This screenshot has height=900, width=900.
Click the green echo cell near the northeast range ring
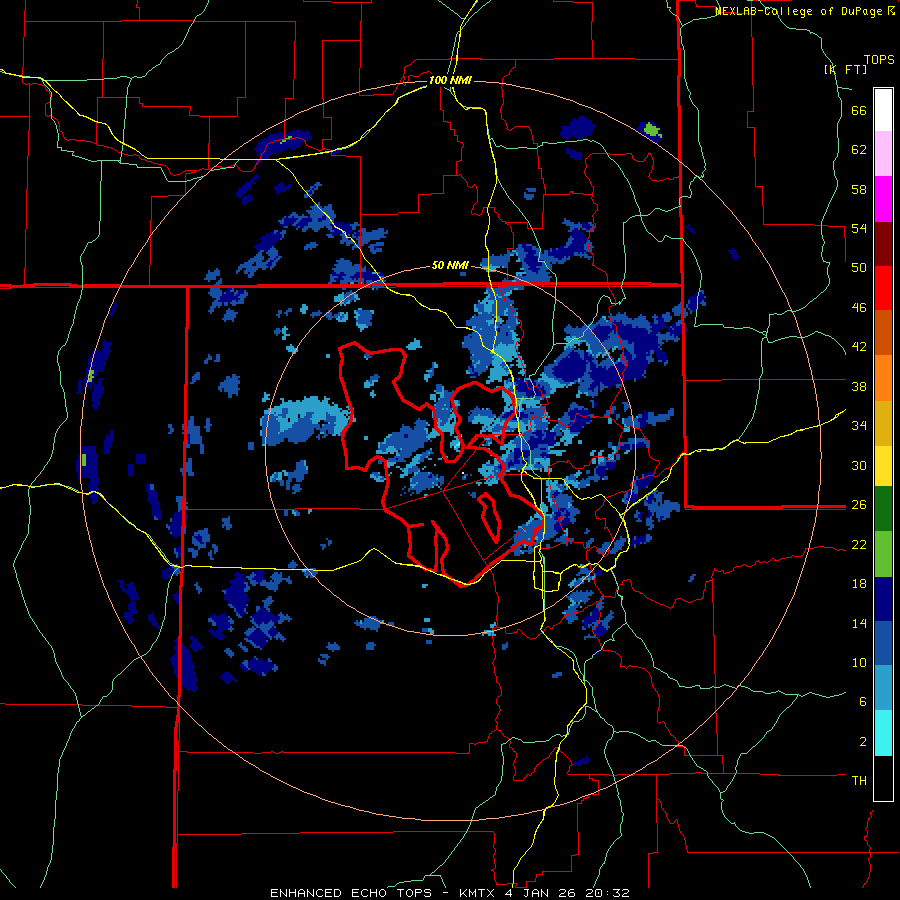click(x=651, y=130)
